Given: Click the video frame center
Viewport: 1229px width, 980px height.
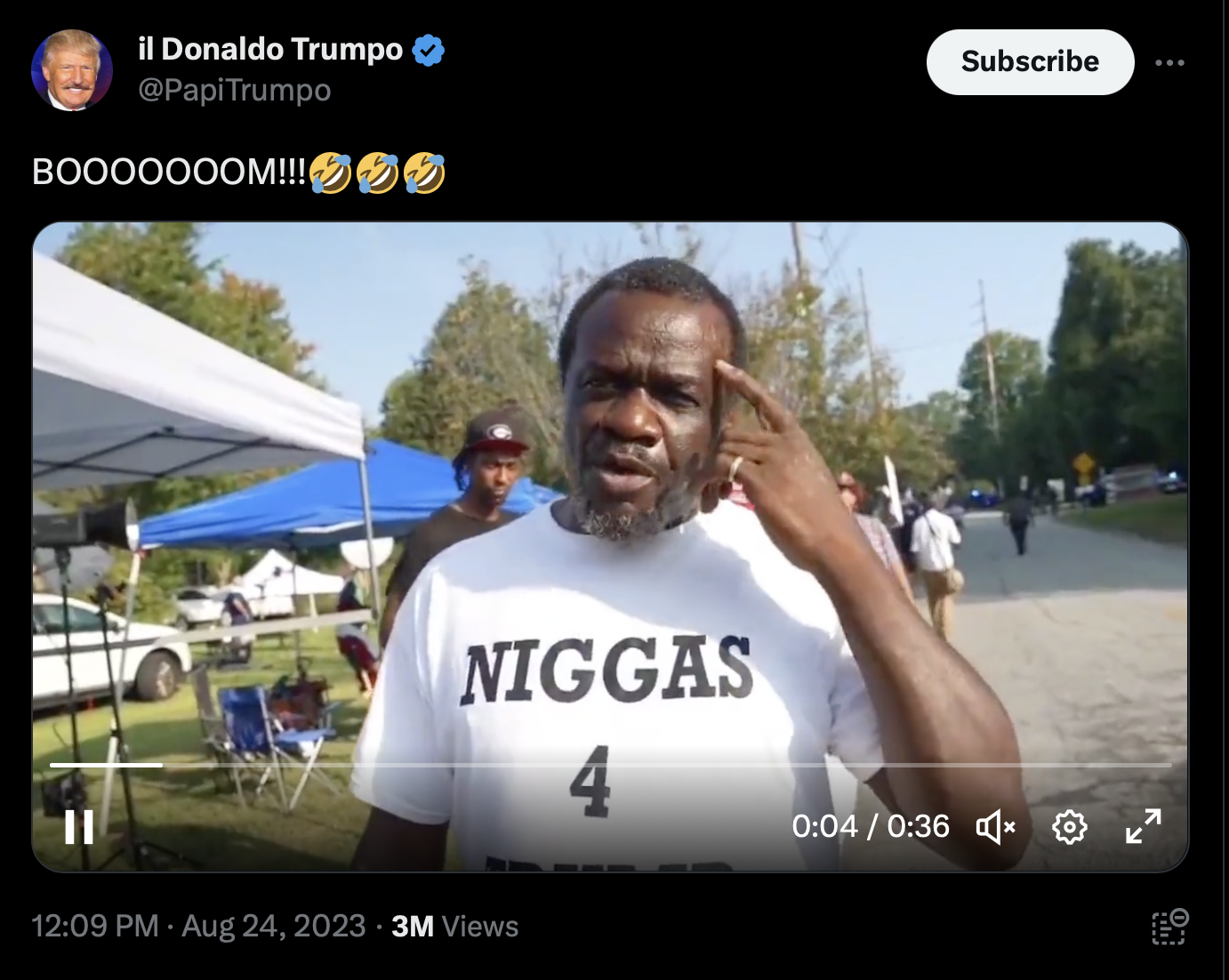Looking at the screenshot, I should pyautogui.click(x=610, y=547).
